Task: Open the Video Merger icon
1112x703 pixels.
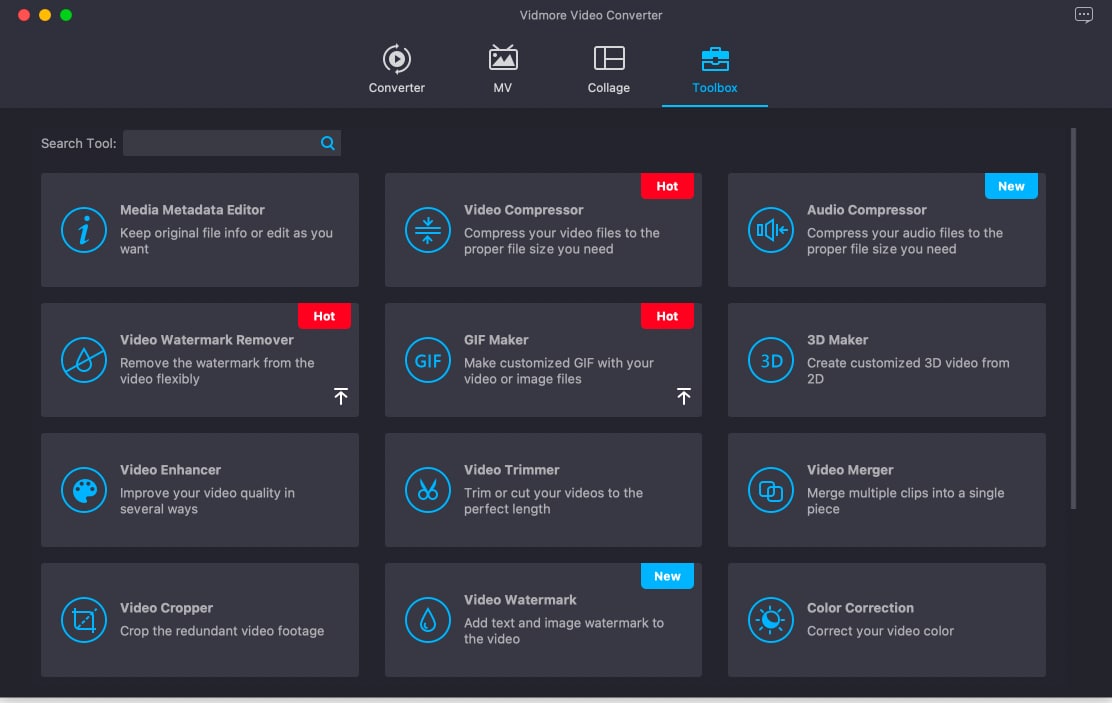Action: coord(771,490)
